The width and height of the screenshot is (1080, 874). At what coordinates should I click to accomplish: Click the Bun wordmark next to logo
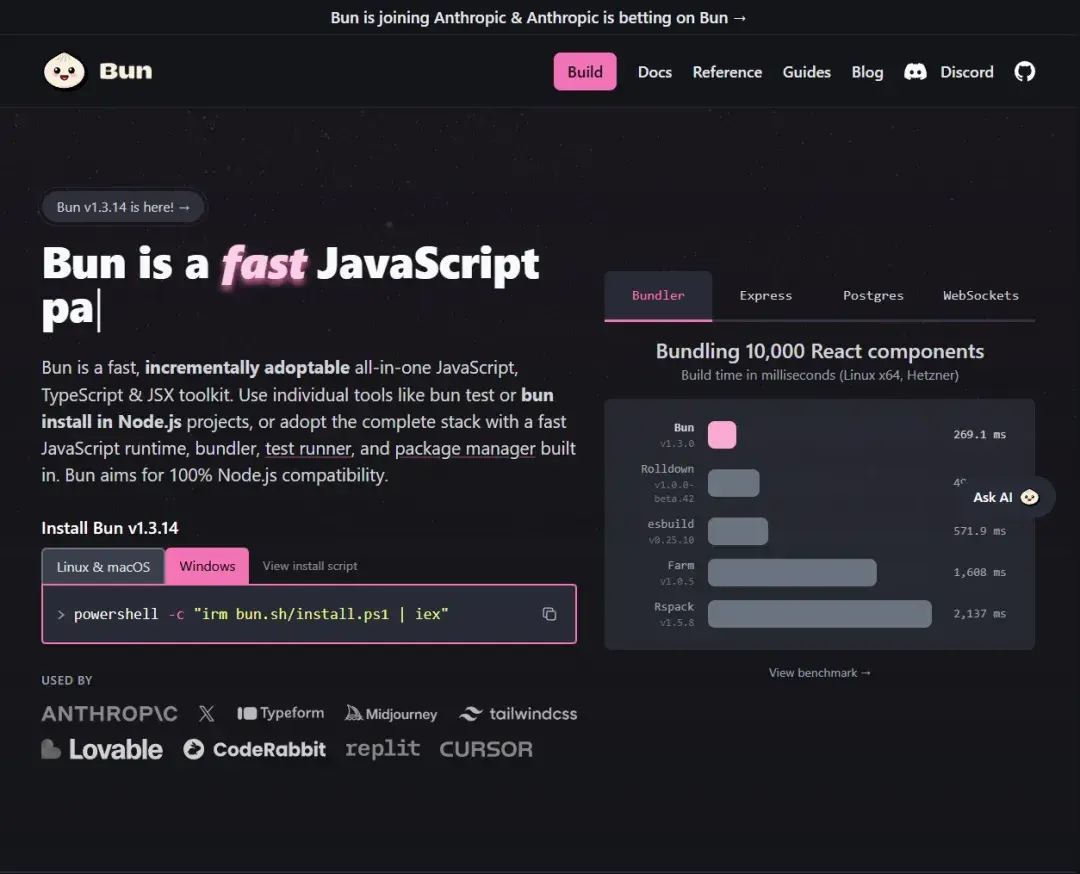pyautogui.click(x=125, y=71)
